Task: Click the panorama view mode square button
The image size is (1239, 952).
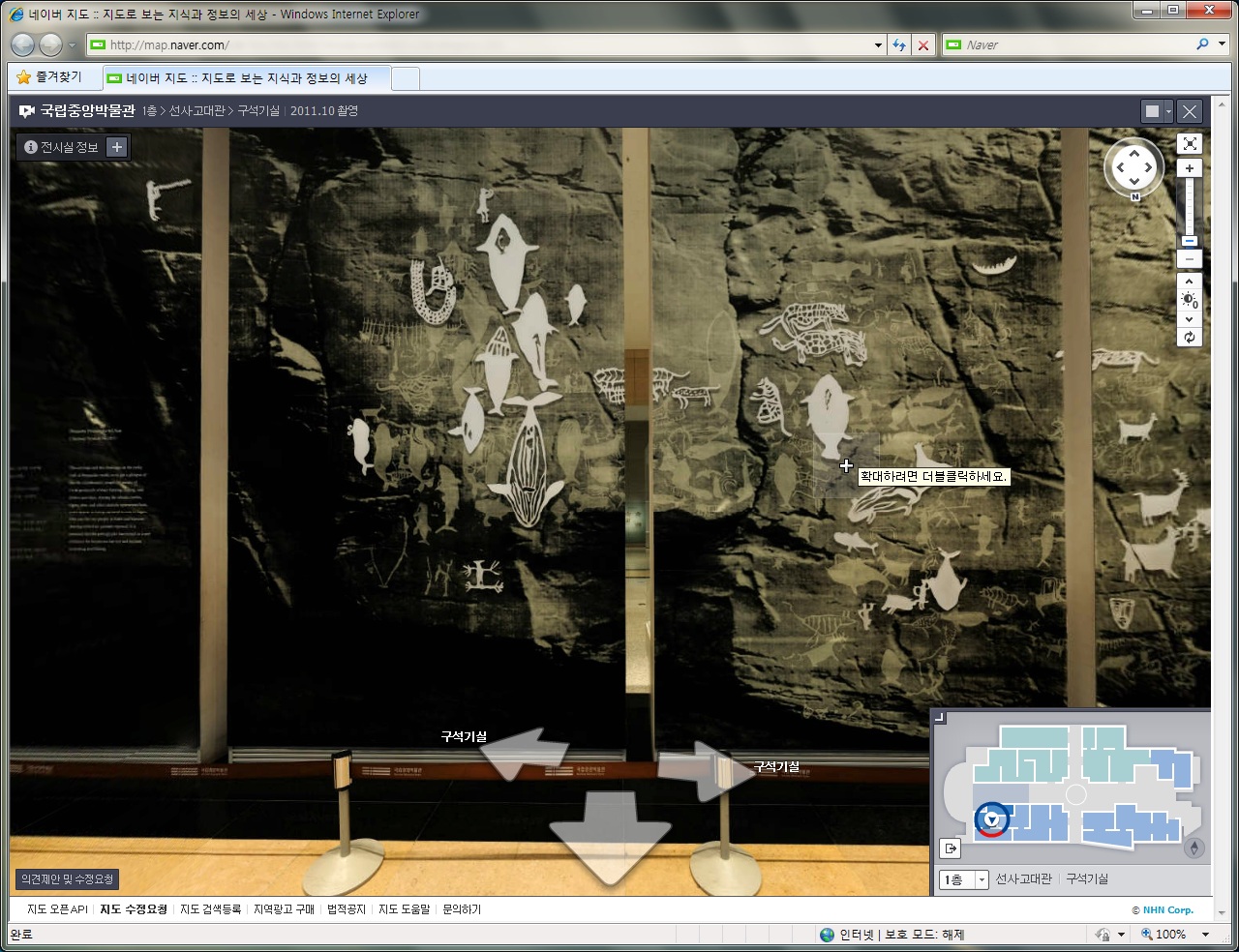Action: point(1152,111)
